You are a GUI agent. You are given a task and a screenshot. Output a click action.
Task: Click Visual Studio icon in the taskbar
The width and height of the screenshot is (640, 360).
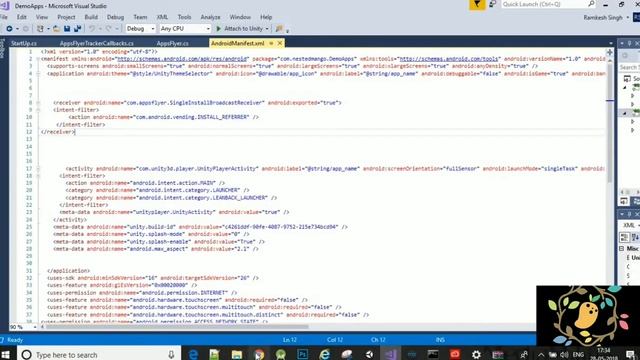coord(390,354)
